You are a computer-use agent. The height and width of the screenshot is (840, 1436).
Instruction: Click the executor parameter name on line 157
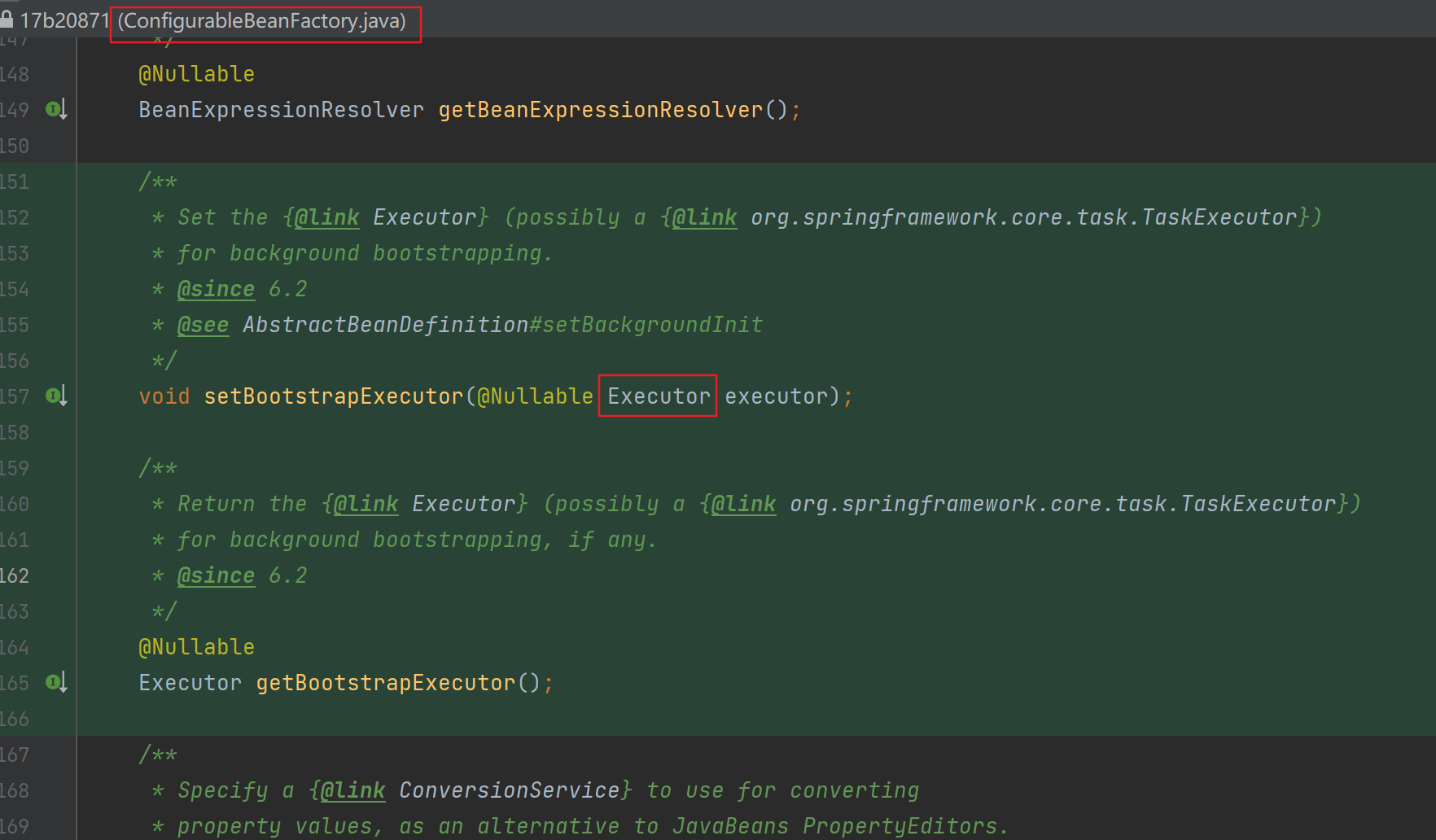[x=776, y=396]
